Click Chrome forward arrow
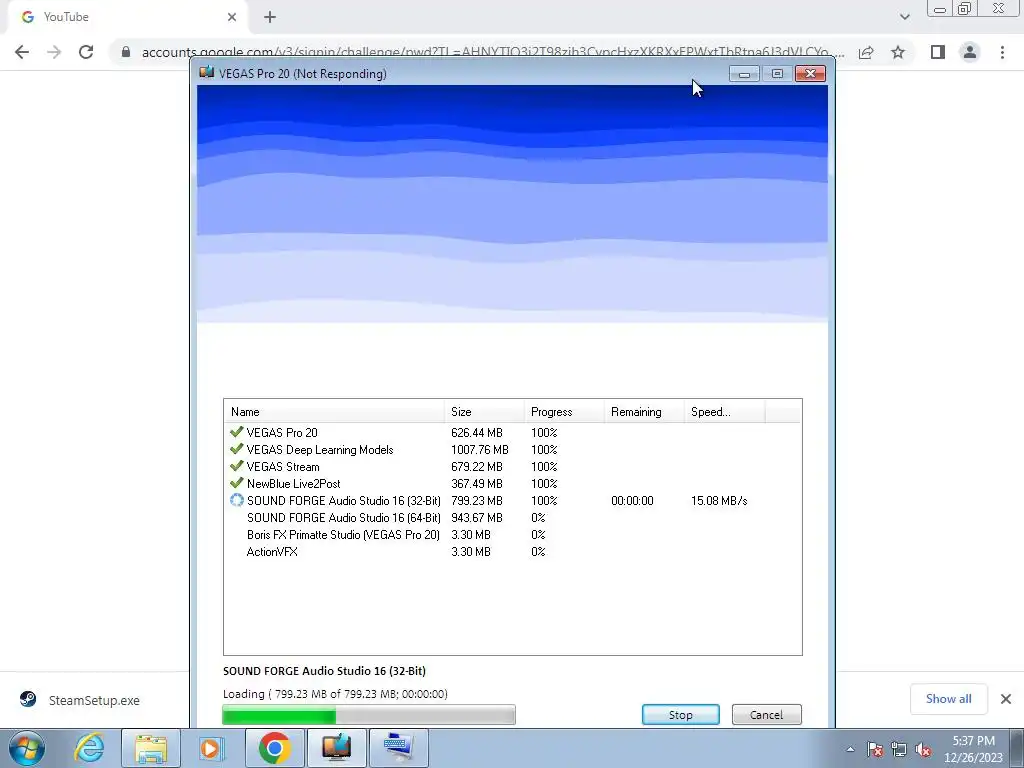This screenshot has width=1024, height=768. click(x=54, y=52)
